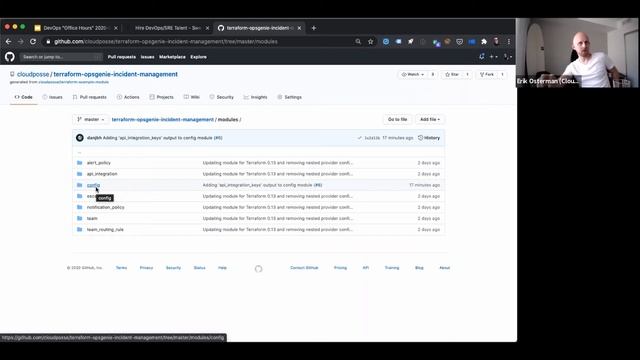Image resolution: width=640 pixels, height=360 pixels.
Task: Click the breadcrumb terraform-opsgenie-incident-management link
Action: point(162,120)
